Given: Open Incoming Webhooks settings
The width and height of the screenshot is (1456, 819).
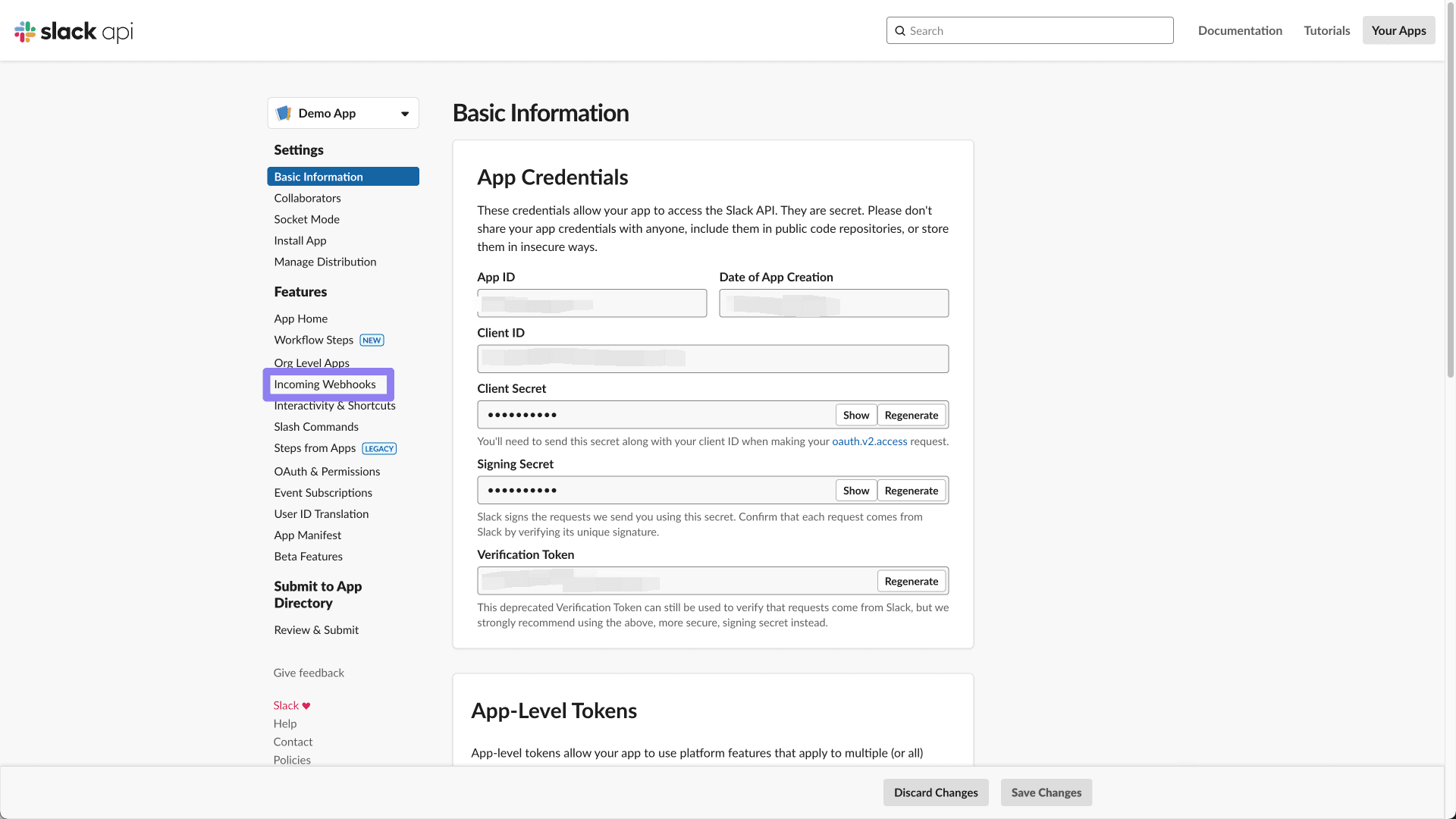Looking at the screenshot, I should pos(325,384).
